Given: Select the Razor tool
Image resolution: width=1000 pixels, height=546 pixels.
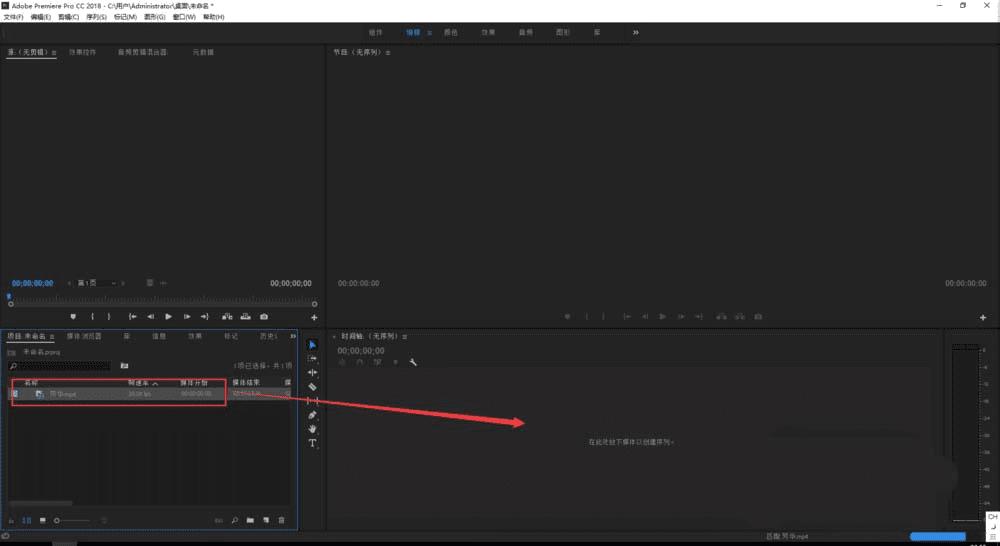Looking at the screenshot, I should pos(312,387).
